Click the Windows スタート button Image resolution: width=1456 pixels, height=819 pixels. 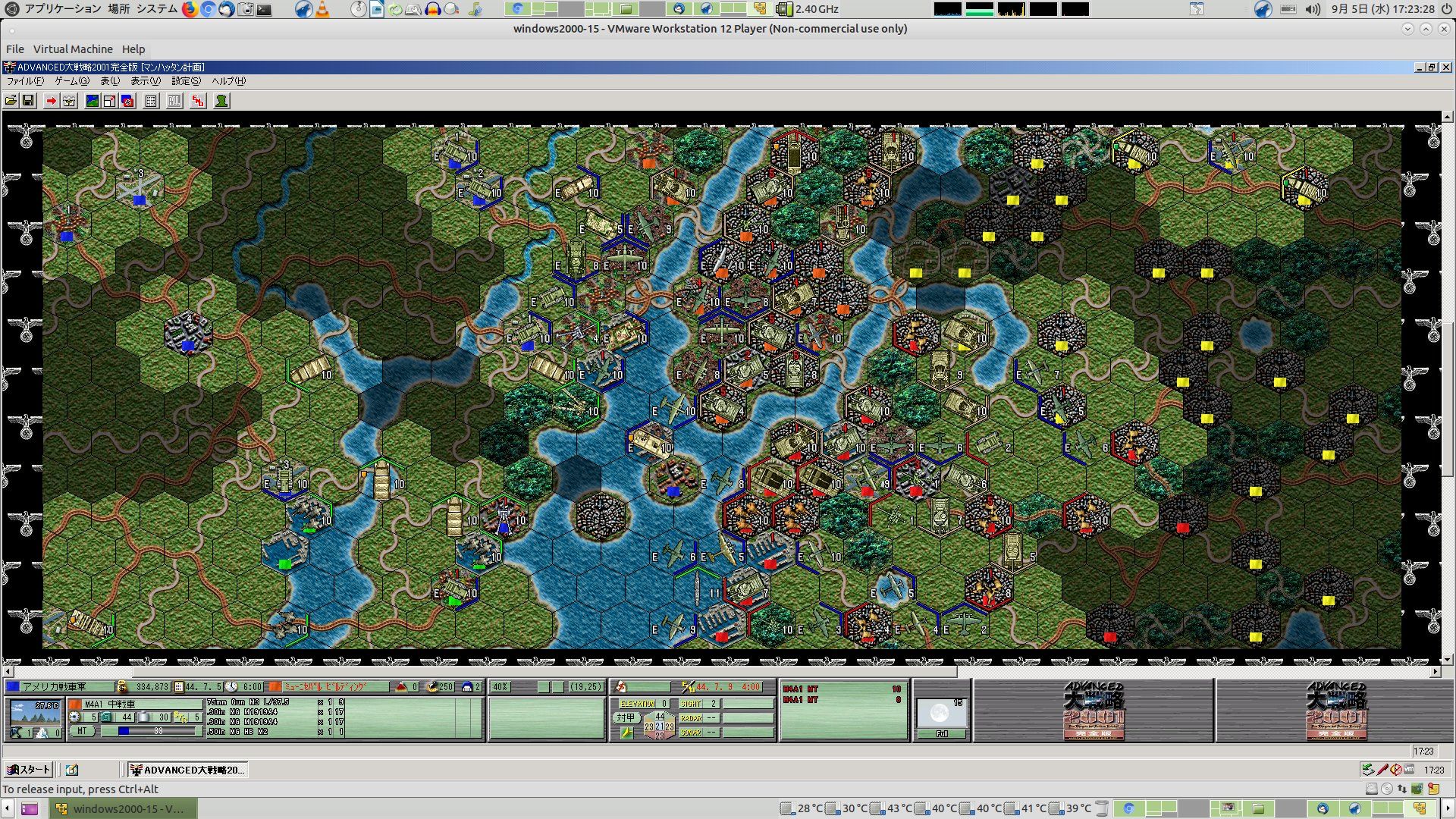[29, 770]
